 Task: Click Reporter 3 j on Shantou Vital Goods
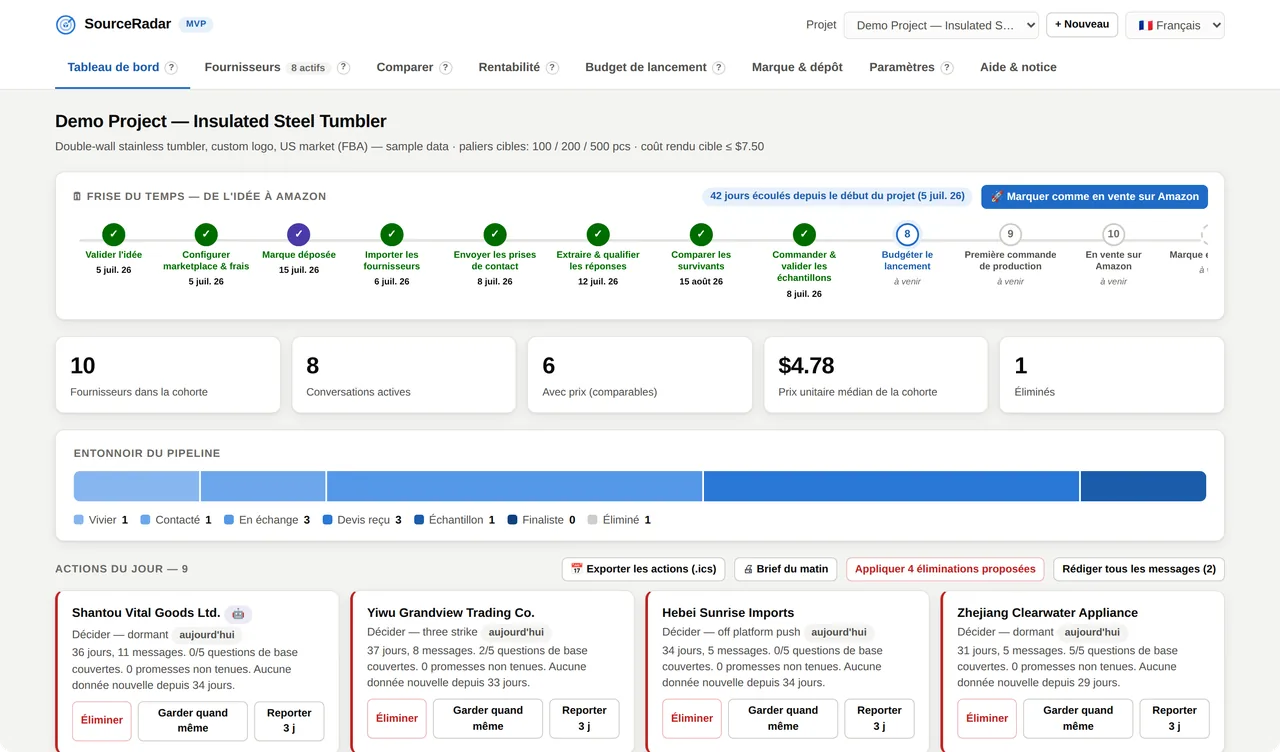(x=289, y=720)
